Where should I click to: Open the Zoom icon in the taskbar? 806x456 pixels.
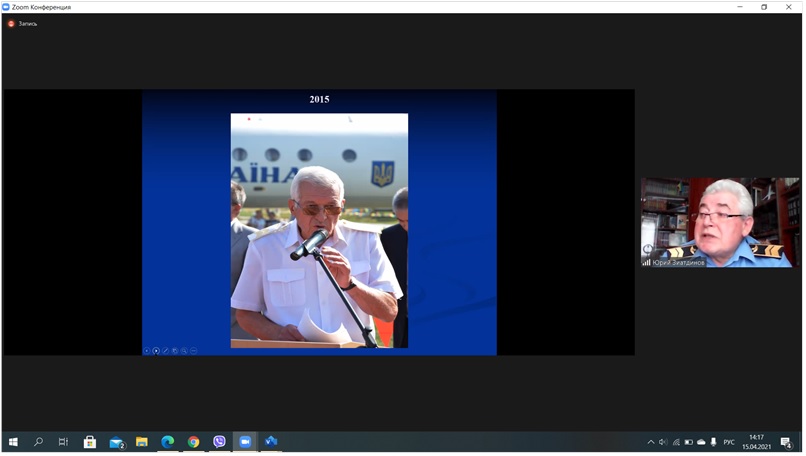245,441
